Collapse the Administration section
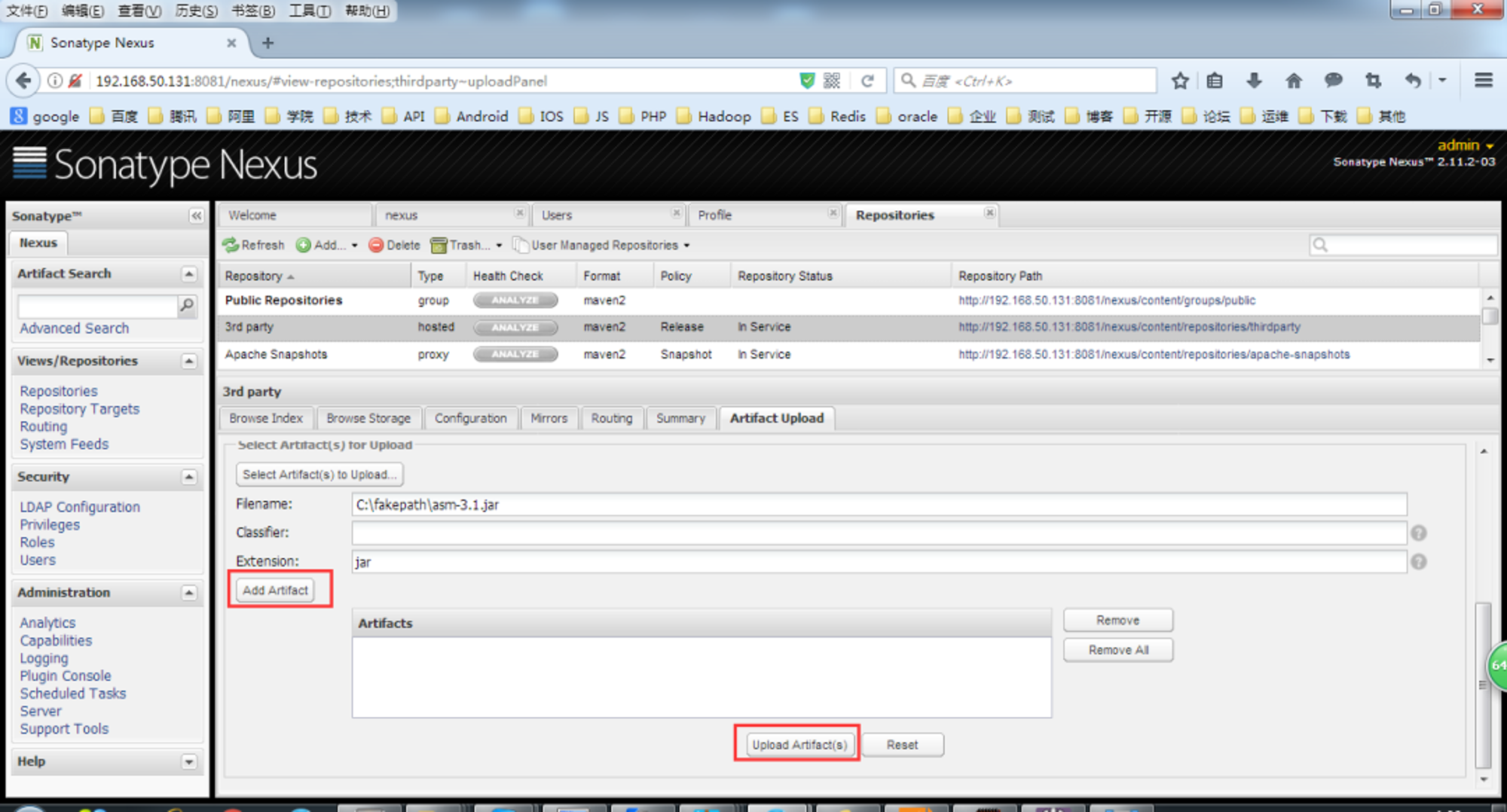The image size is (1507, 812). [x=189, y=594]
